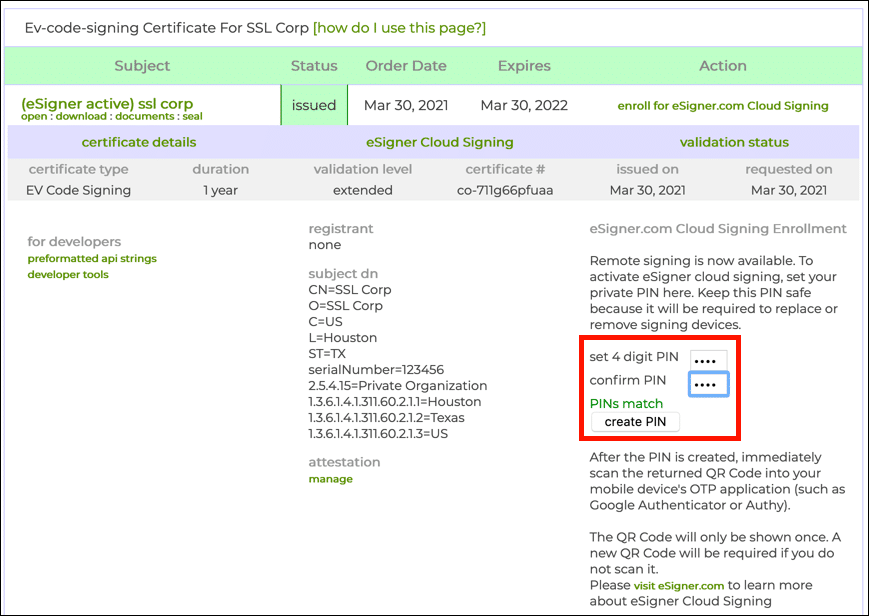The width and height of the screenshot is (869, 616).
Task: Focus the 'set 4 digit PIN' field
Action: (708, 358)
